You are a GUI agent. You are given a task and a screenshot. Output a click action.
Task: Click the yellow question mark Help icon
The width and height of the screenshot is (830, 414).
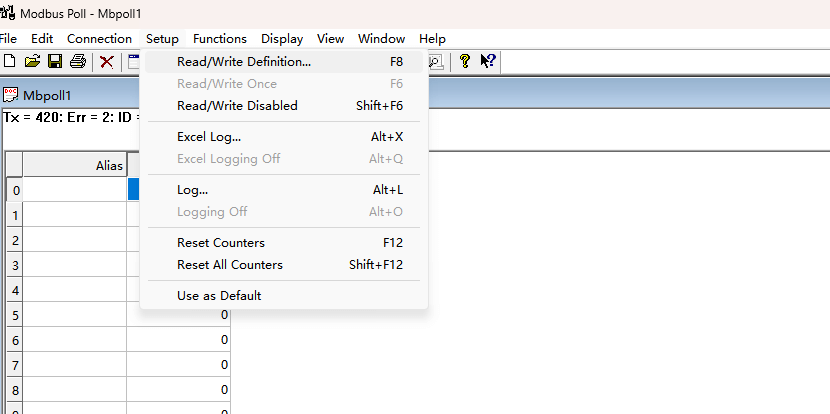tap(465, 62)
